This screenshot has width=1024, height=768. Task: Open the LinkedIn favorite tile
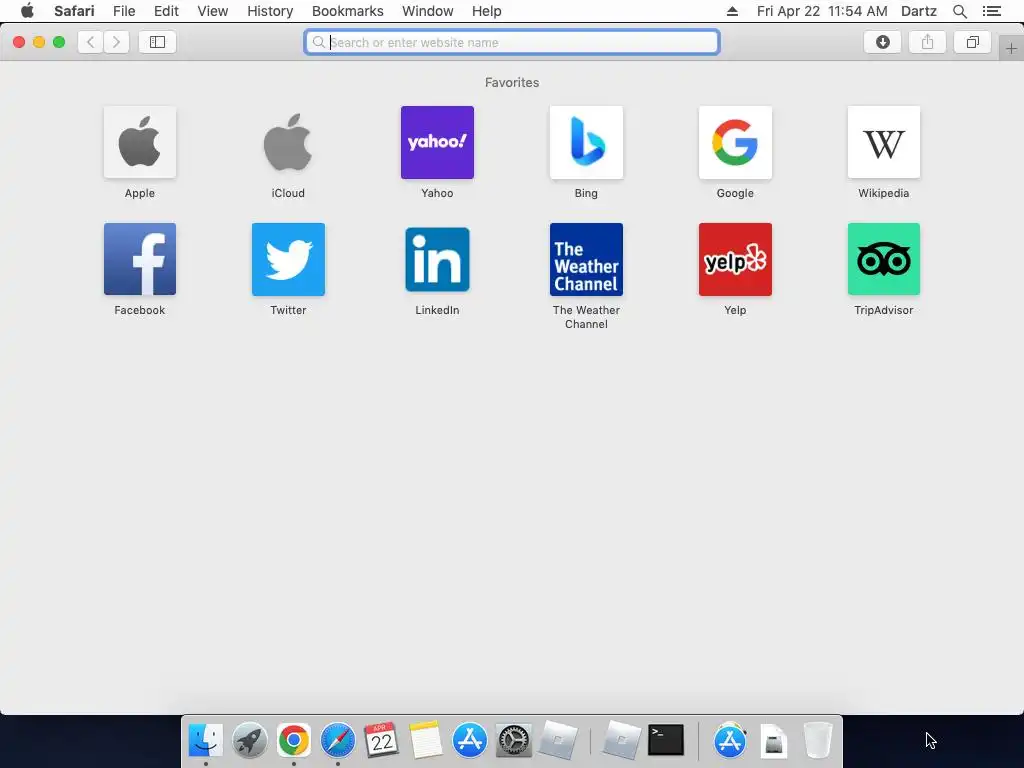pos(438,259)
